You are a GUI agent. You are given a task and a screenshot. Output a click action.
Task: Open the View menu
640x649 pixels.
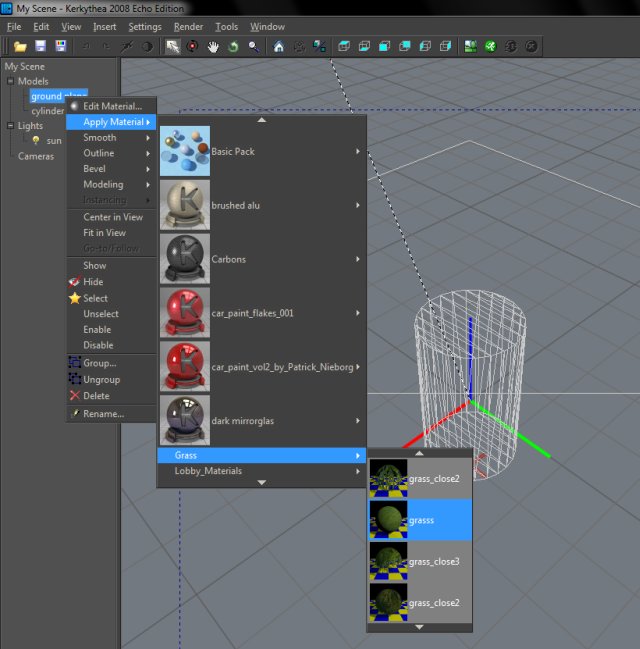(71, 27)
